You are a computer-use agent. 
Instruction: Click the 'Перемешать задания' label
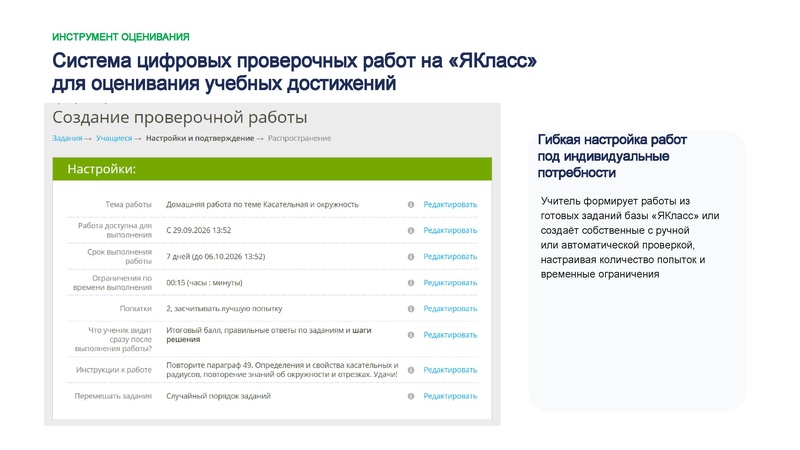point(113,396)
